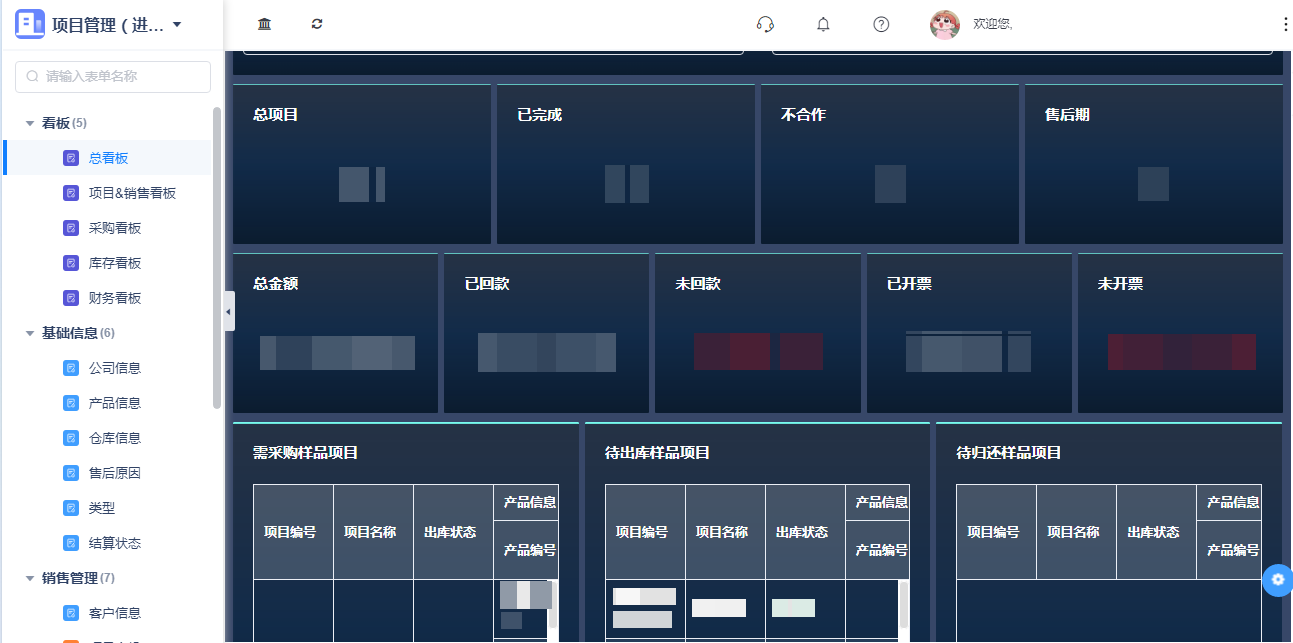
Task: Click the 总金额 statistic card
Action: [335, 333]
